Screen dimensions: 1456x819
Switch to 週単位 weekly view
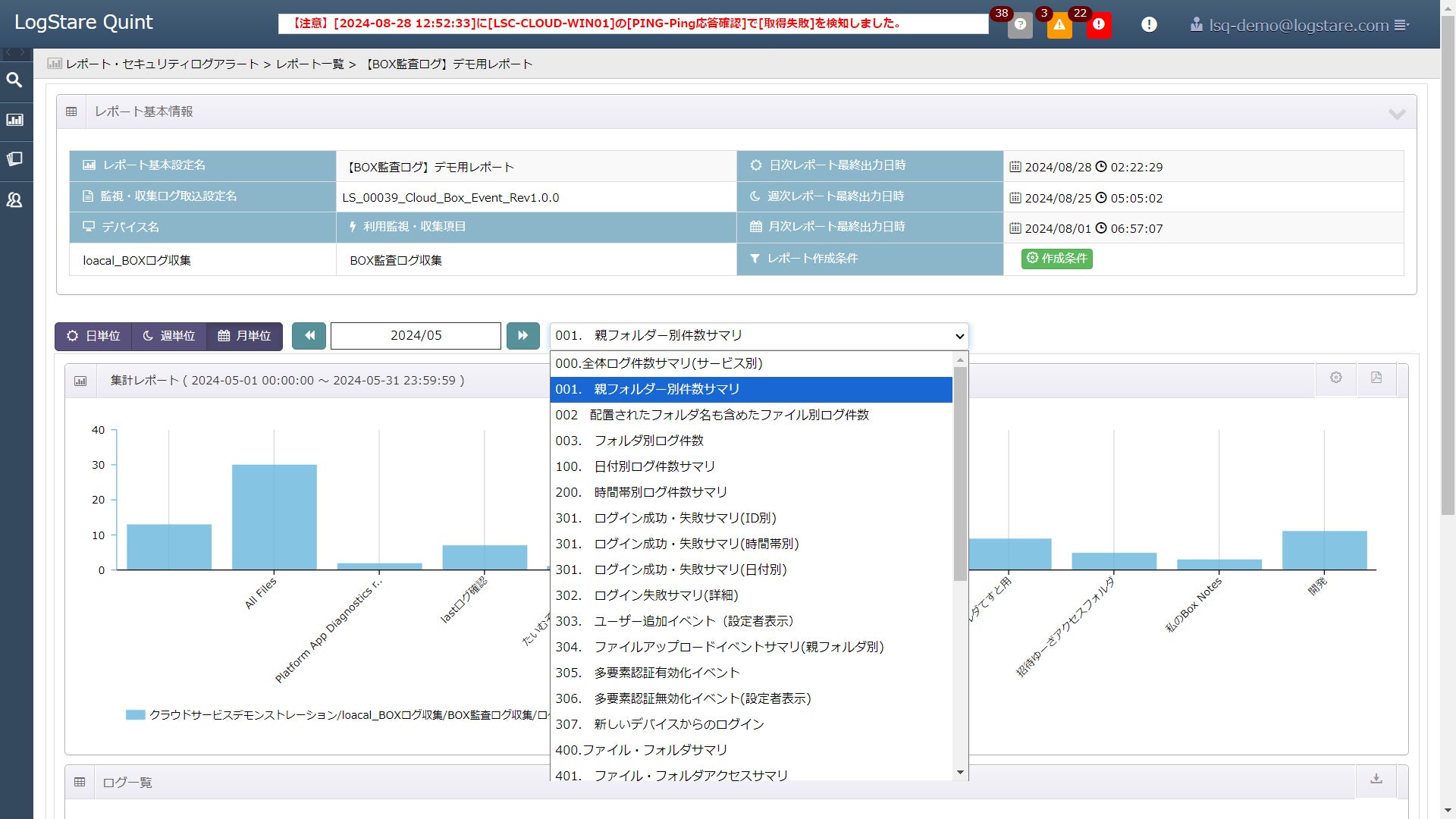(x=168, y=336)
